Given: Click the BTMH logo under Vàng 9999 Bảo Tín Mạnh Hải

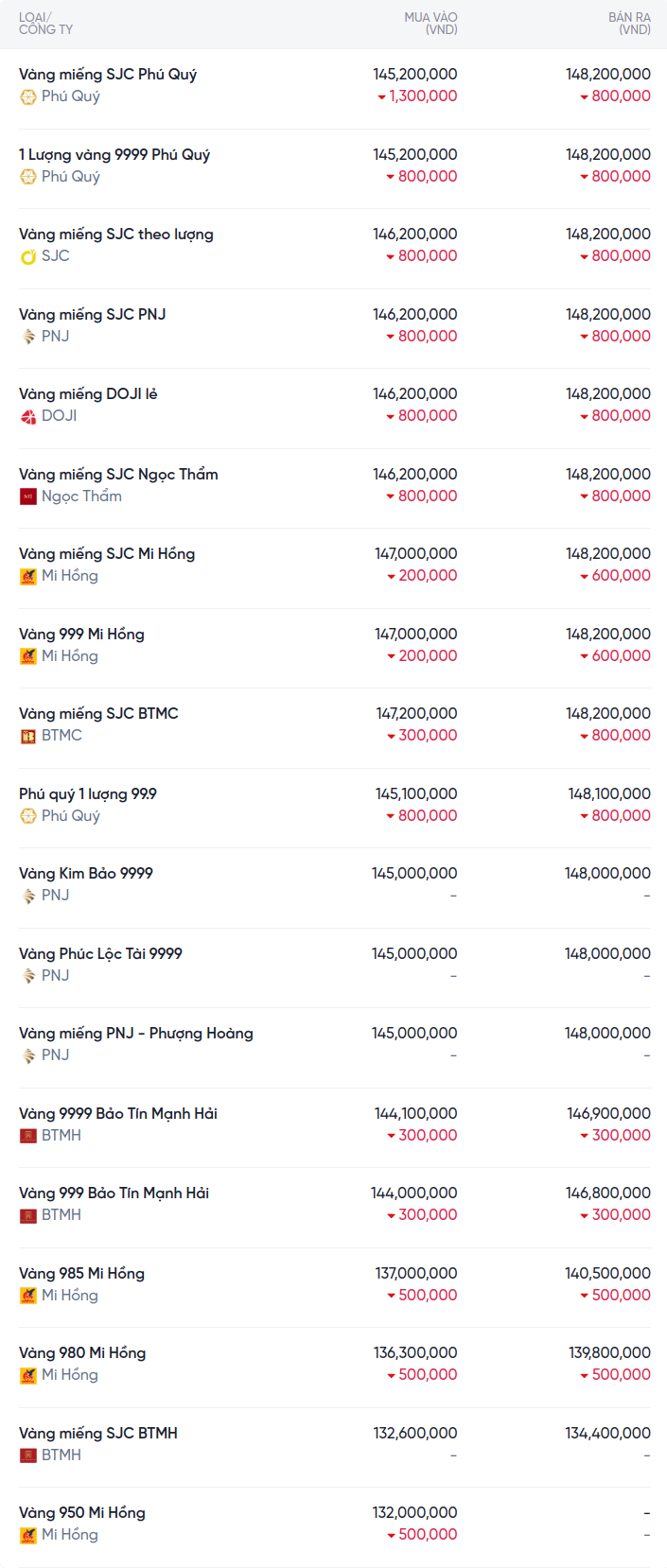Looking at the screenshot, I should click(28, 1136).
